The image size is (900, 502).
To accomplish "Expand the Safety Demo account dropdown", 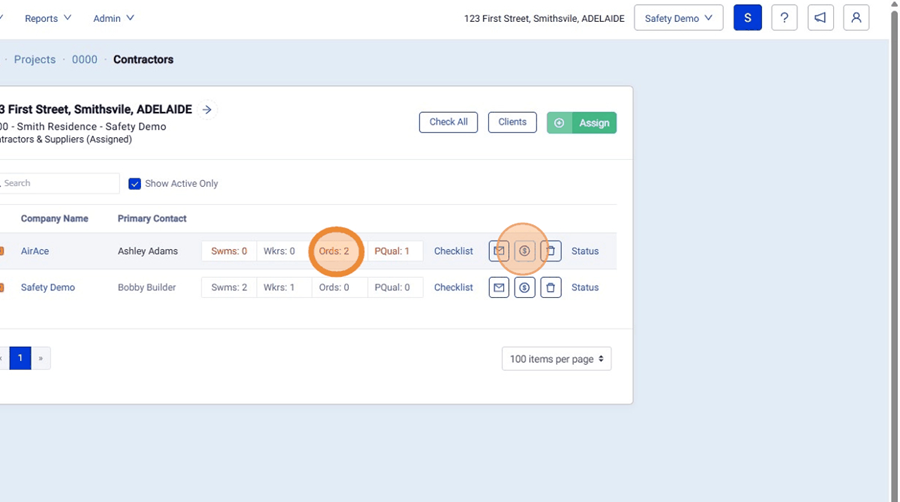I will coord(678,18).
